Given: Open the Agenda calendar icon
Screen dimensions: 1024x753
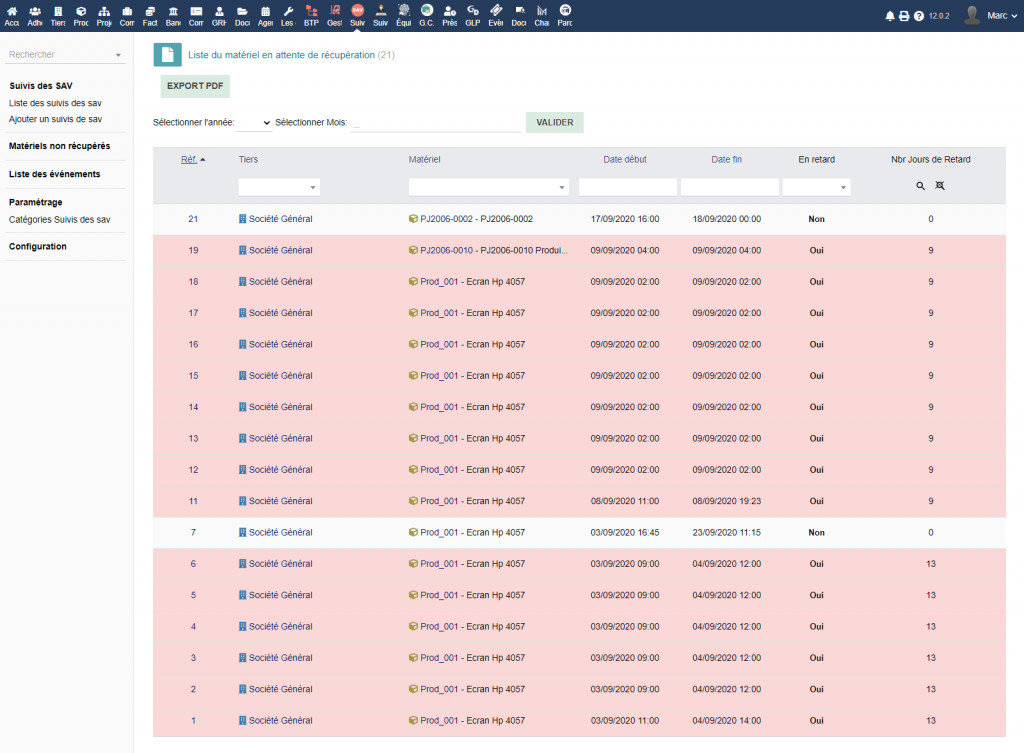Looking at the screenshot, I should 265,15.
